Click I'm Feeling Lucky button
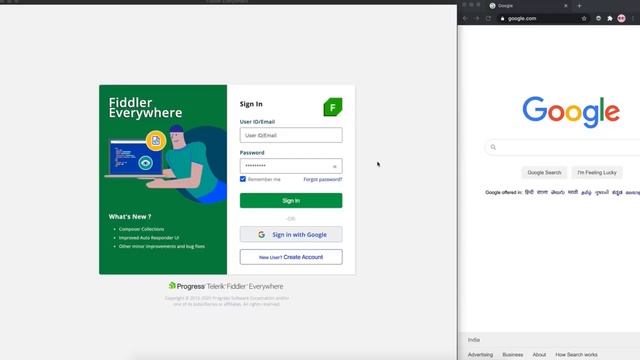The image size is (640, 360). [x=597, y=173]
